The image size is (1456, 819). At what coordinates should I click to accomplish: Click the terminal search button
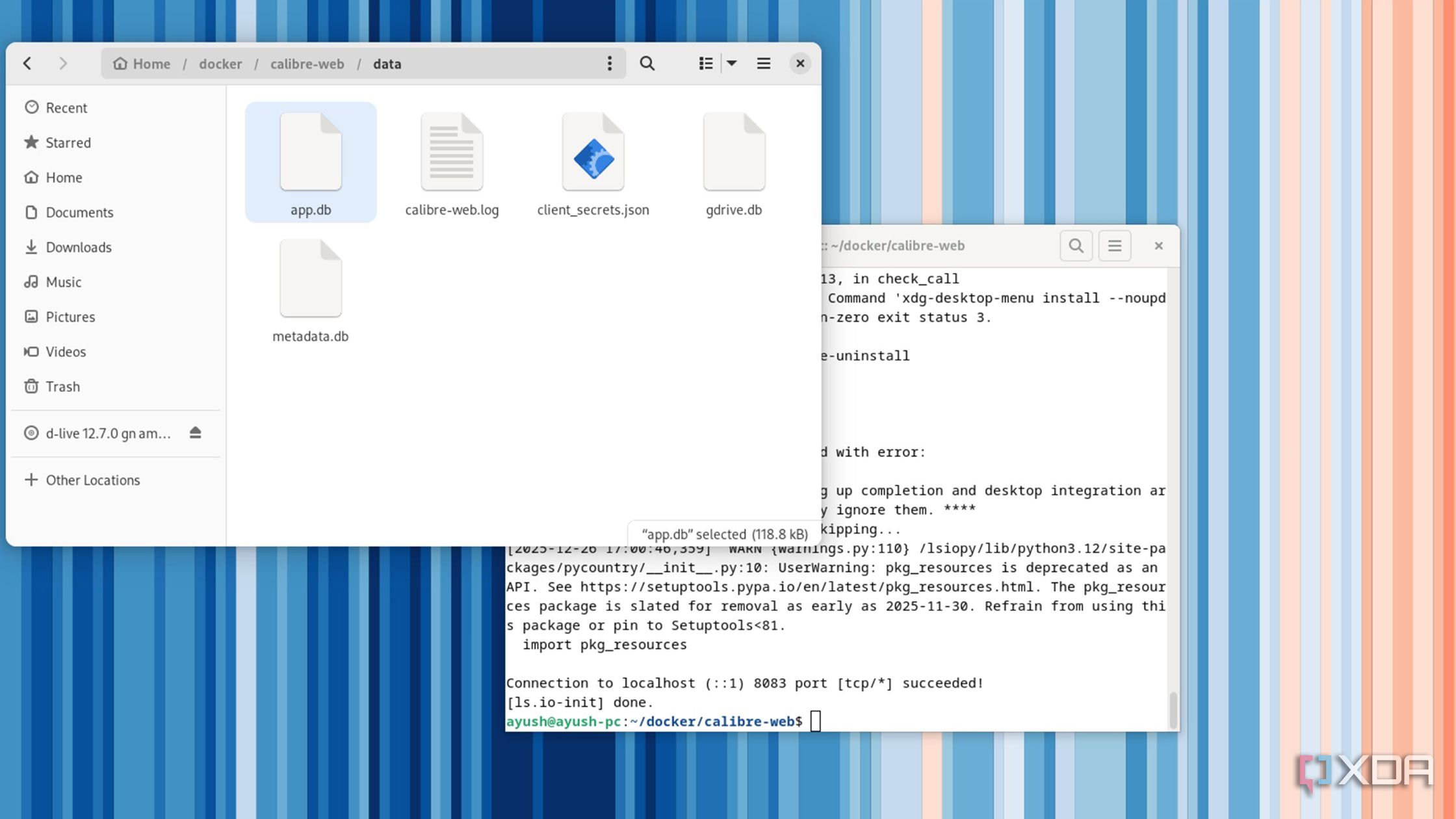[x=1076, y=246]
